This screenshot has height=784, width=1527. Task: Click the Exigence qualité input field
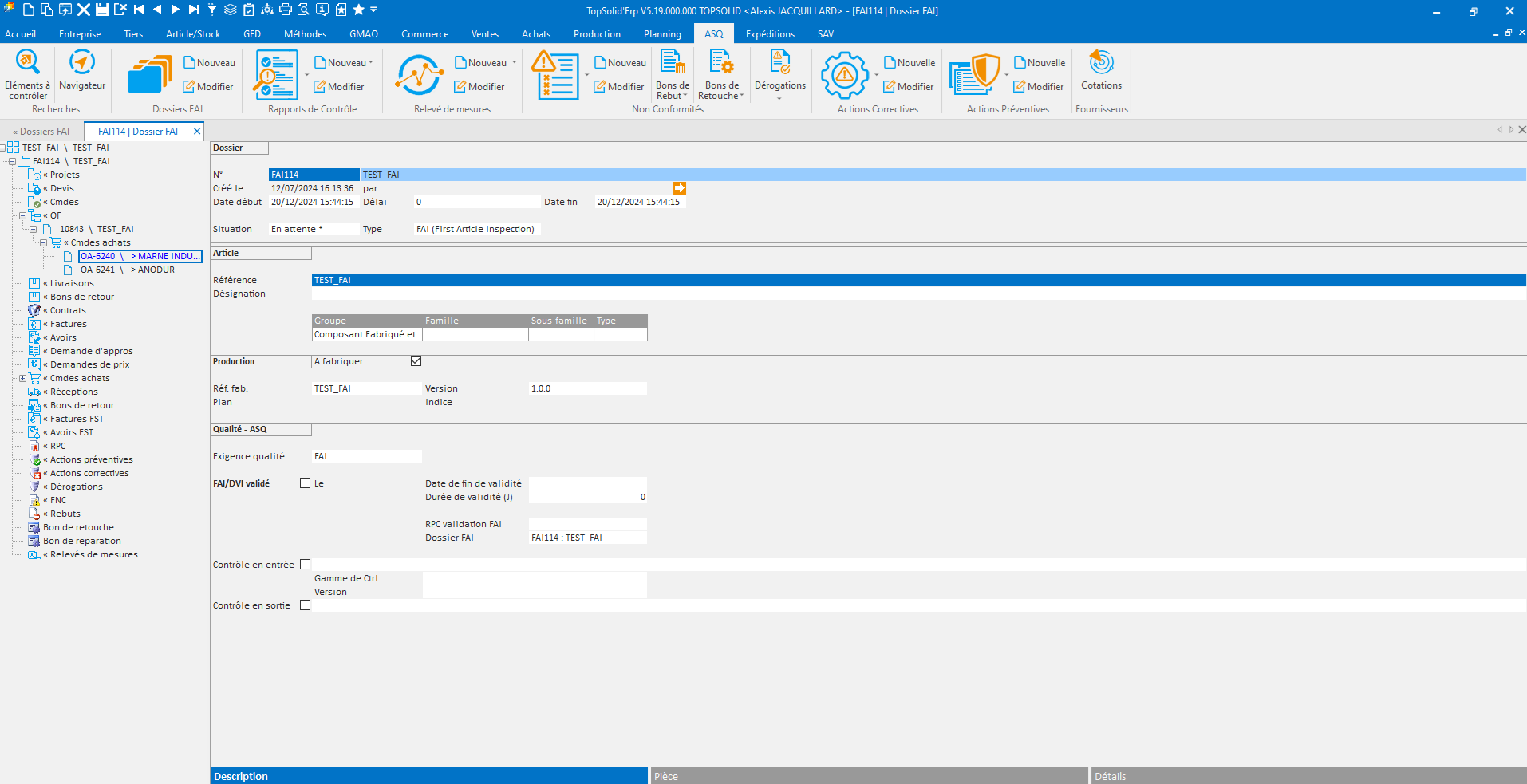[366, 456]
